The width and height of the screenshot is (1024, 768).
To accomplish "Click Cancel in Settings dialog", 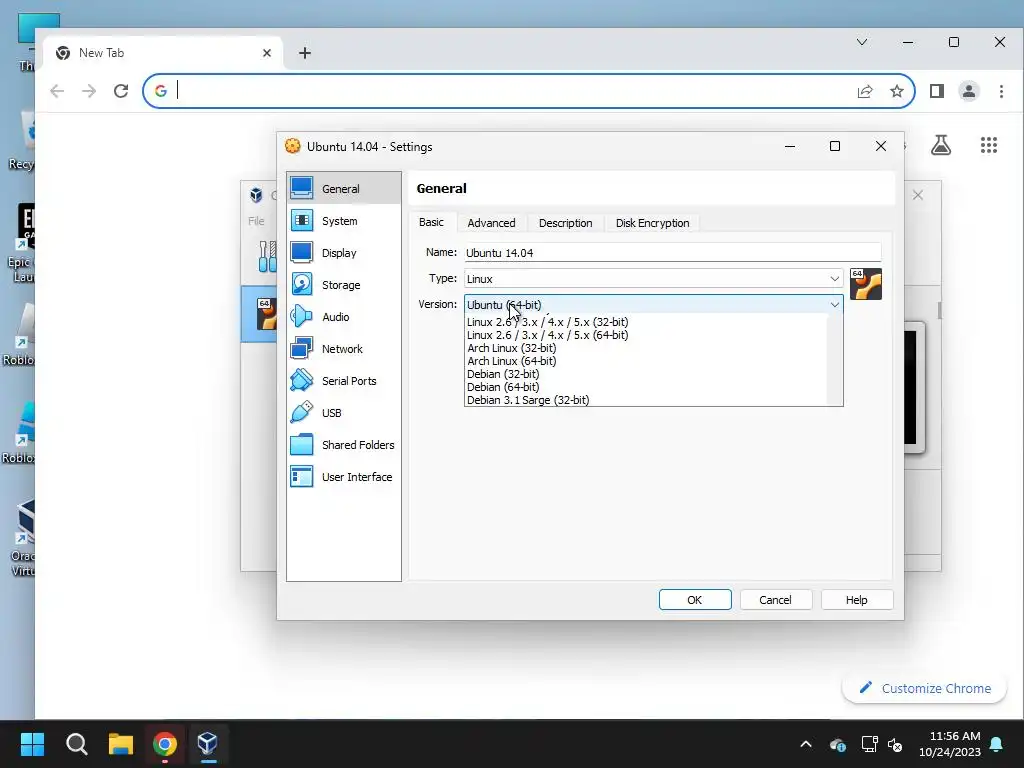I will (x=775, y=600).
